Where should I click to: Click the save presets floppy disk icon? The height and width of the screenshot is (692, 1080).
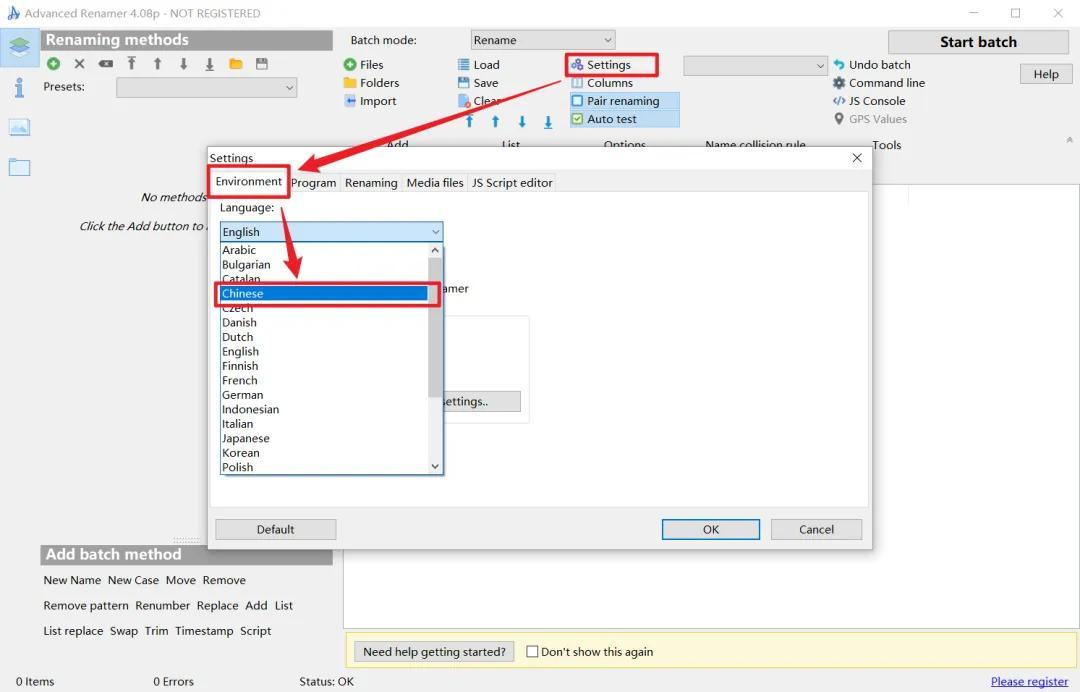pos(262,64)
